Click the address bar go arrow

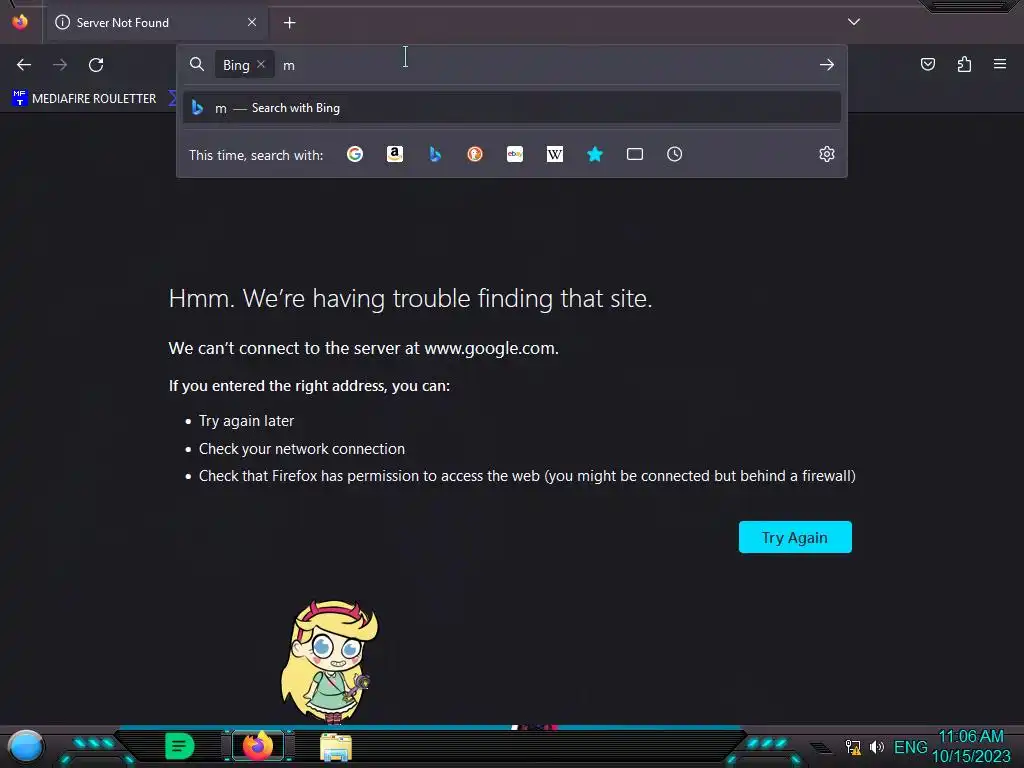click(x=827, y=65)
